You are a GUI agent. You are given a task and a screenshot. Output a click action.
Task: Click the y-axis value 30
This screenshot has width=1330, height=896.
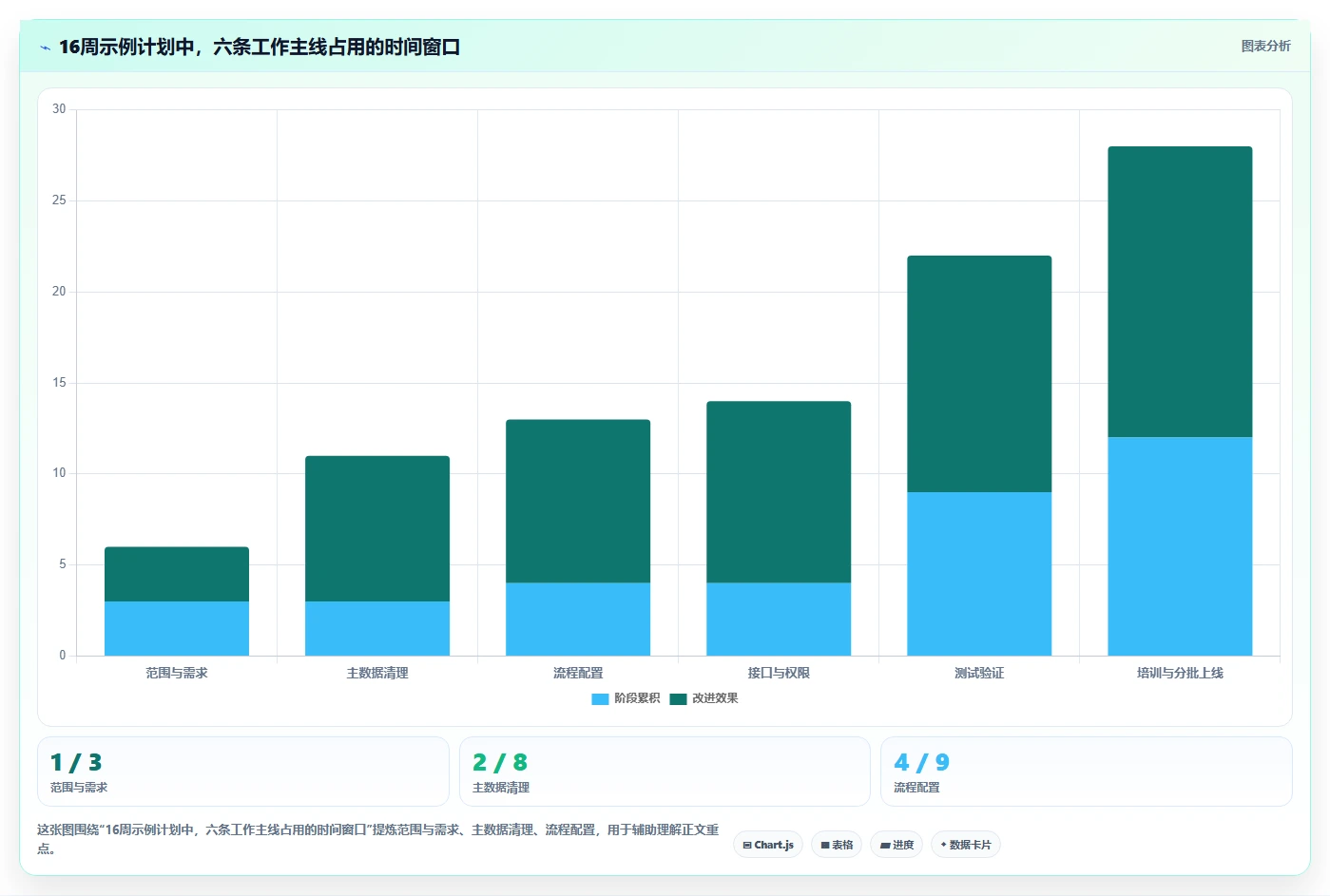pyautogui.click(x=59, y=109)
